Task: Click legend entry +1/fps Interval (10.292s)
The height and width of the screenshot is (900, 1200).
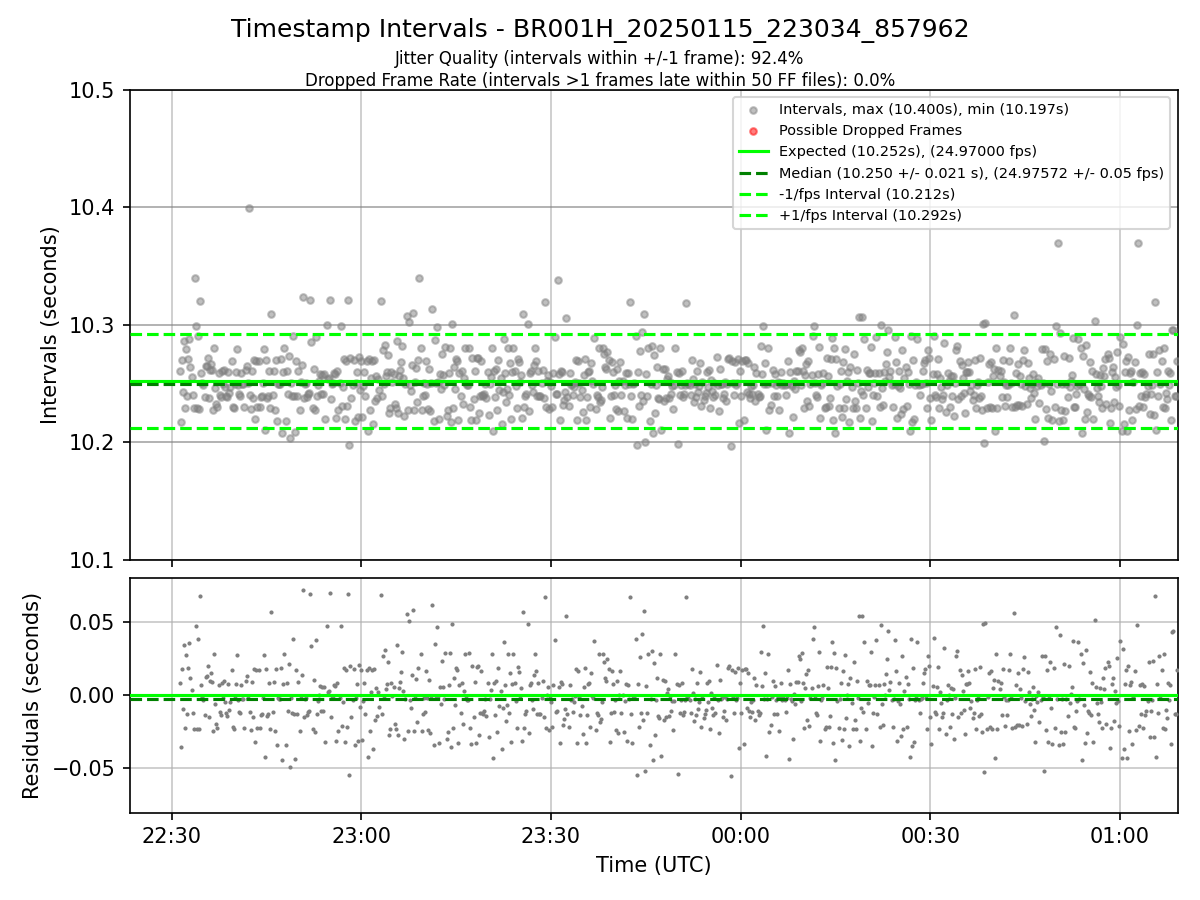Action: [870, 215]
